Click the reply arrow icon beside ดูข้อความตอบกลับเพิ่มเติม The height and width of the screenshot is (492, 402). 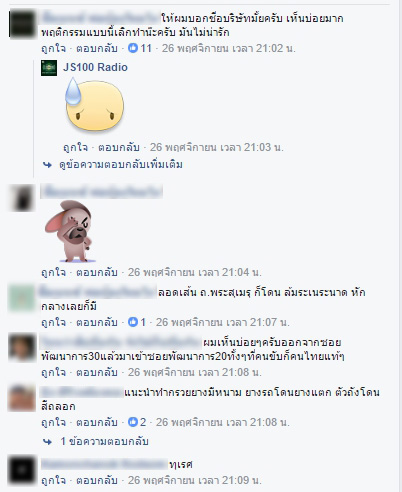point(47,165)
